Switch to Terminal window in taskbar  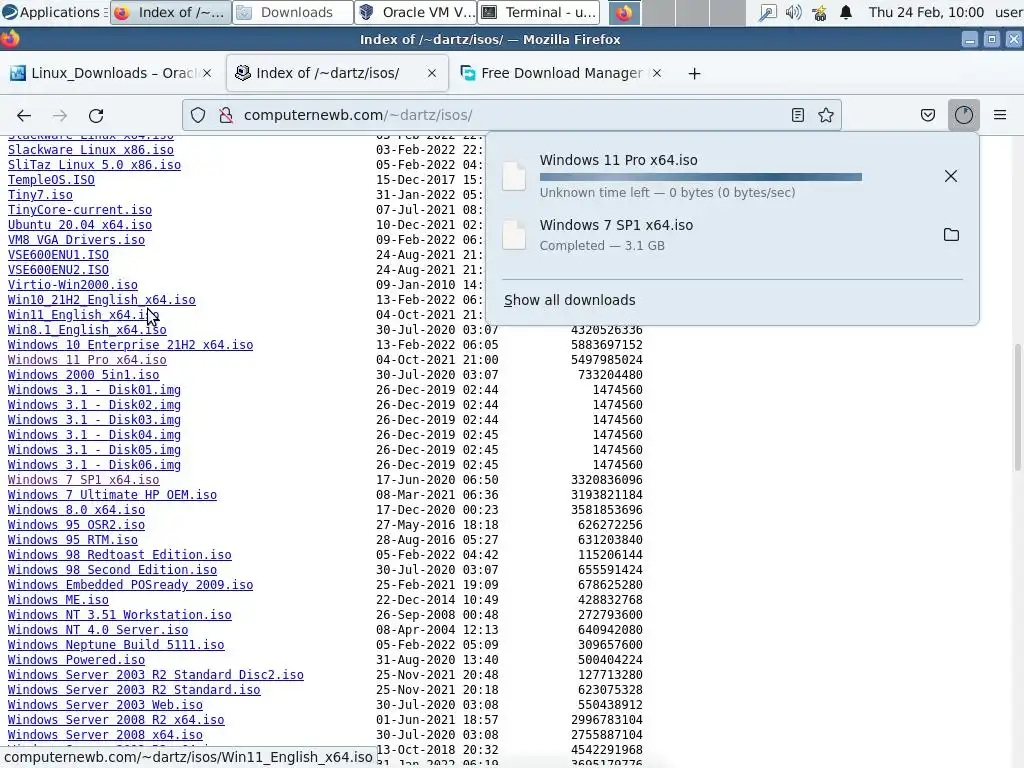point(539,12)
